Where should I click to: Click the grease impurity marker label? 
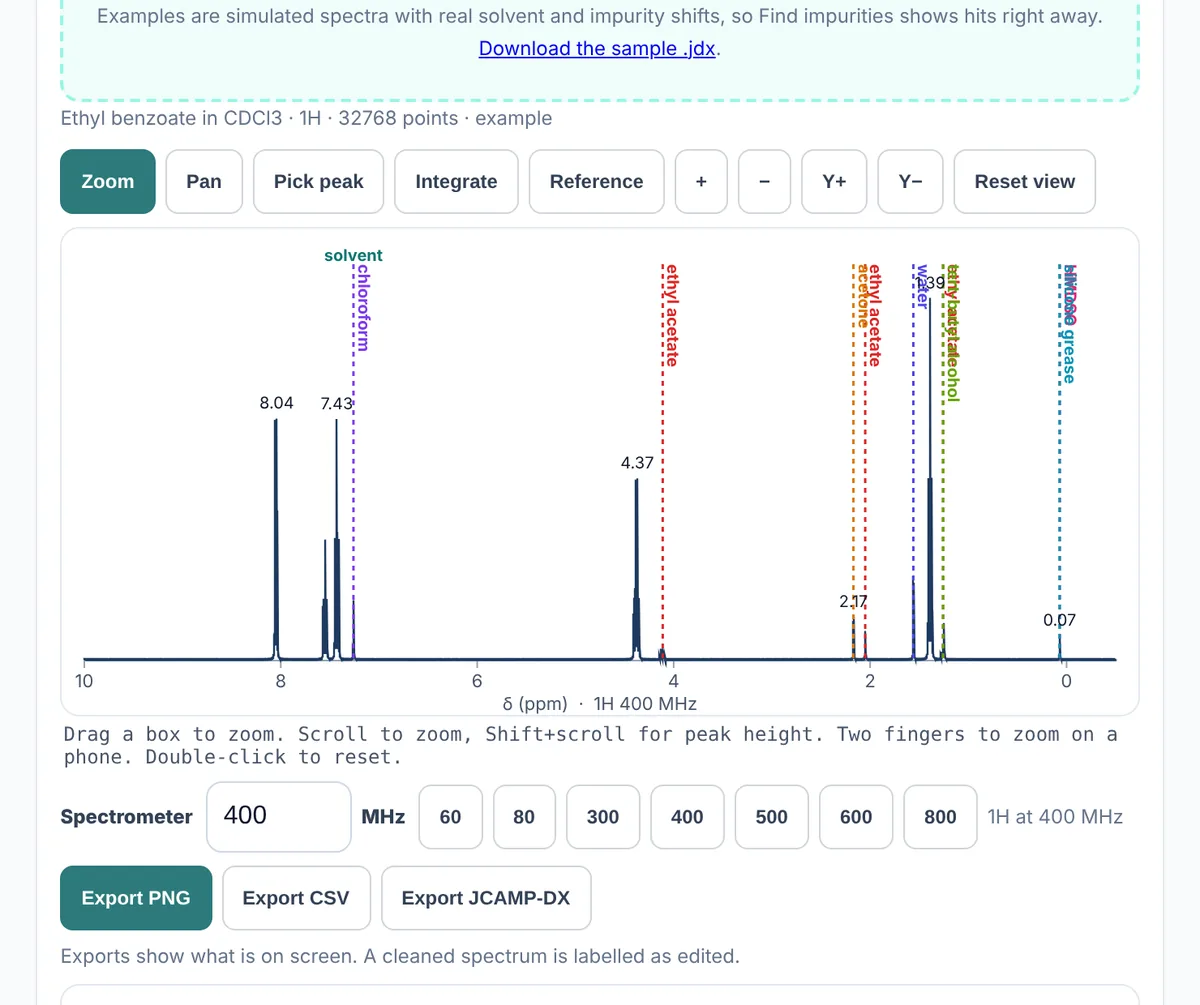(x=1069, y=323)
